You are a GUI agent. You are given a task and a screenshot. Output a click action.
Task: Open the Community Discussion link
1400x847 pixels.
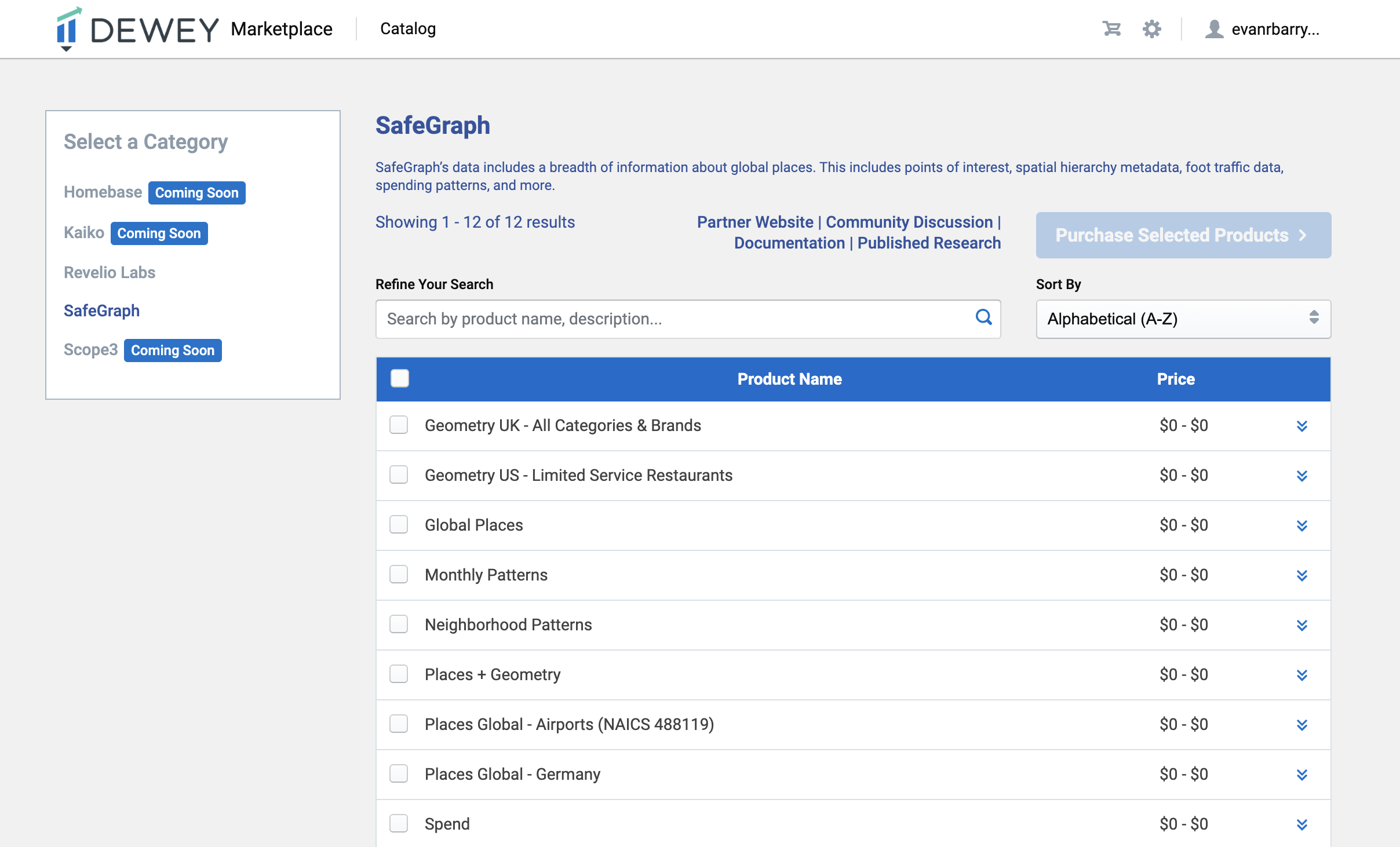click(x=909, y=222)
